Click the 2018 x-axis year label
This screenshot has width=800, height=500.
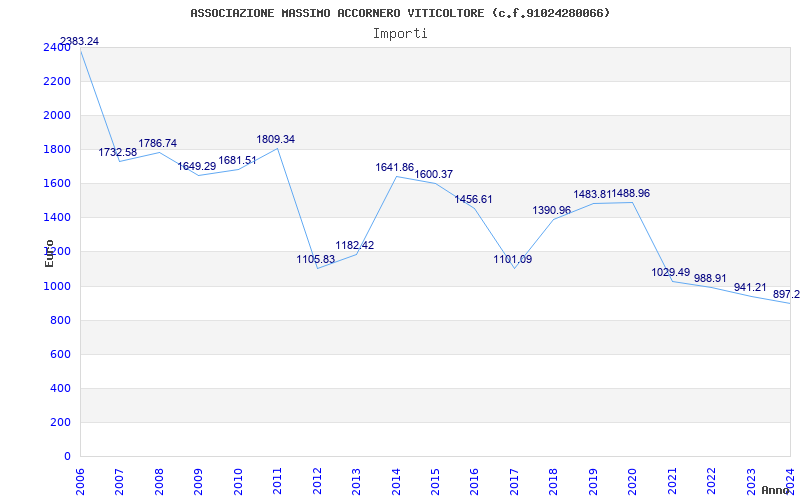click(x=554, y=481)
